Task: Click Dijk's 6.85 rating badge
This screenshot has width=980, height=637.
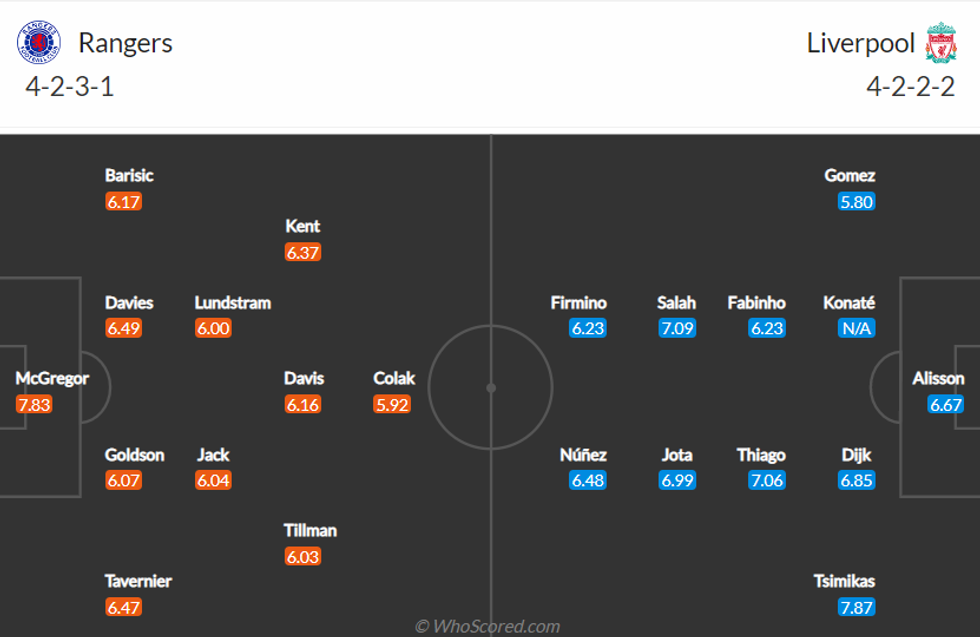Action: 857,480
